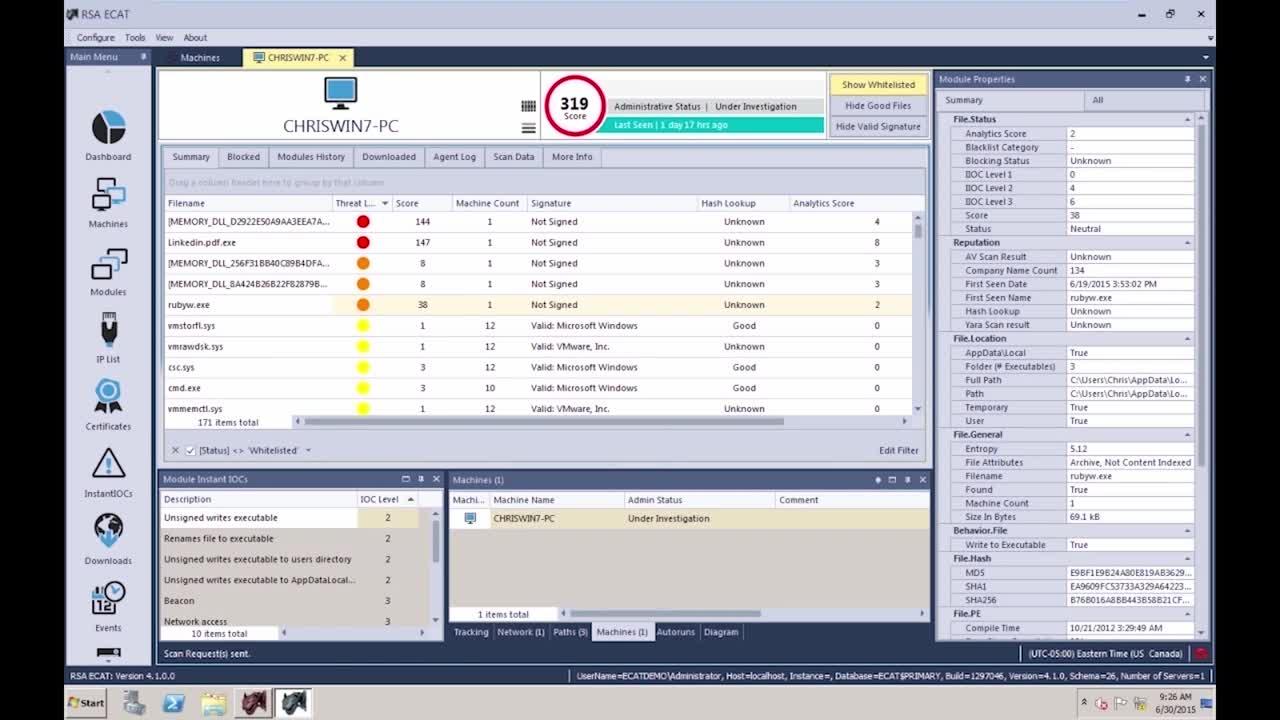
Task: Click the 319 score circle
Action: [x=574, y=105]
